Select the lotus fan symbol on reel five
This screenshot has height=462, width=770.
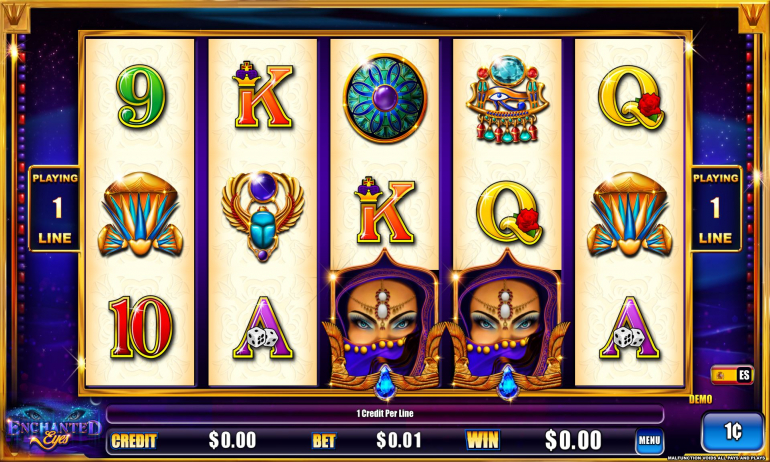point(630,214)
